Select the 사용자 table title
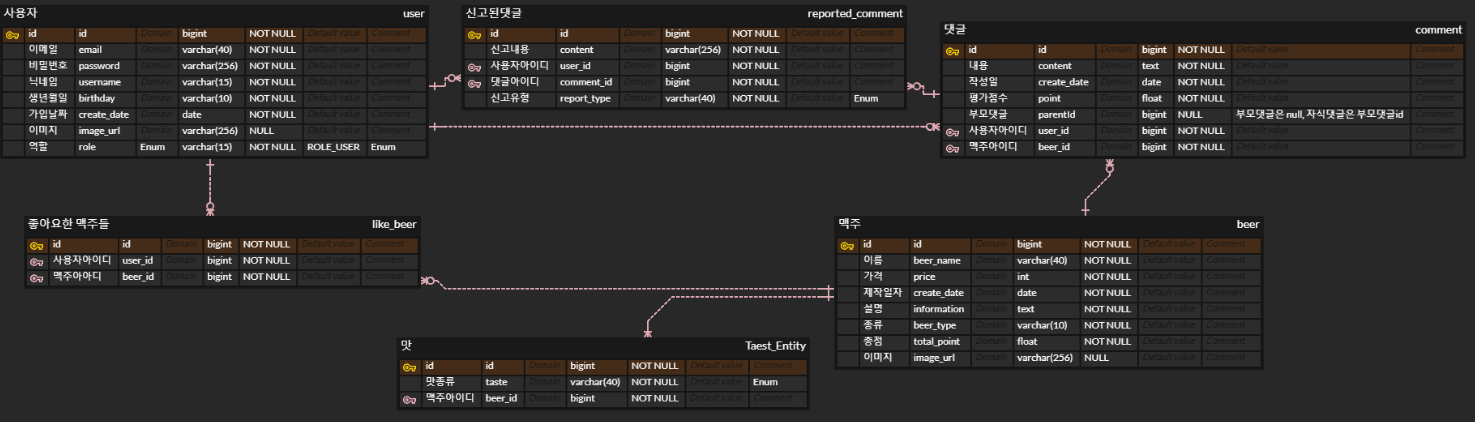Image resolution: width=1475 pixels, height=422 pixels. [21, 14]
